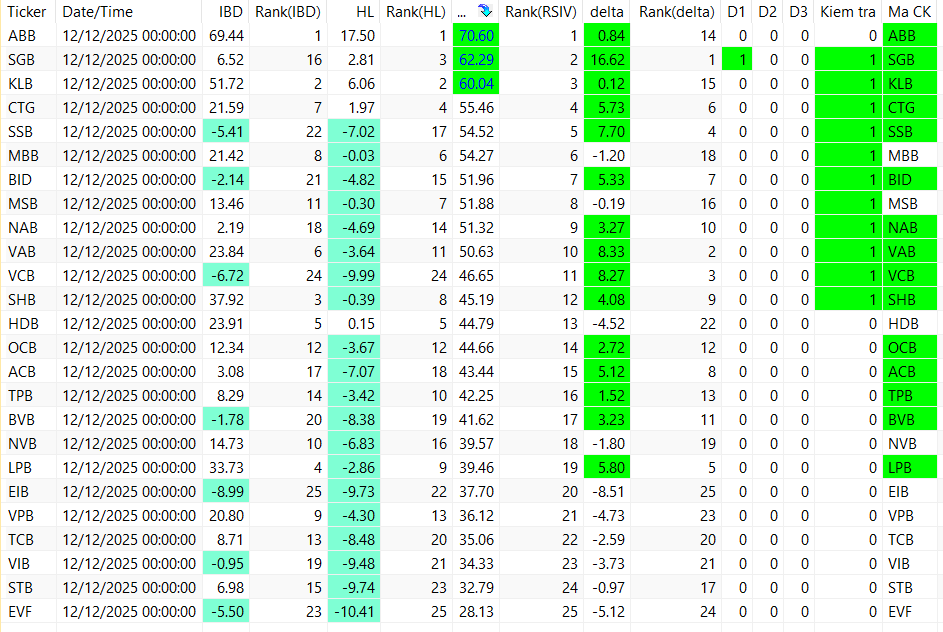Click the IBD value 23.91
This screenshot has height=632, width=943.
coord(227,324)
